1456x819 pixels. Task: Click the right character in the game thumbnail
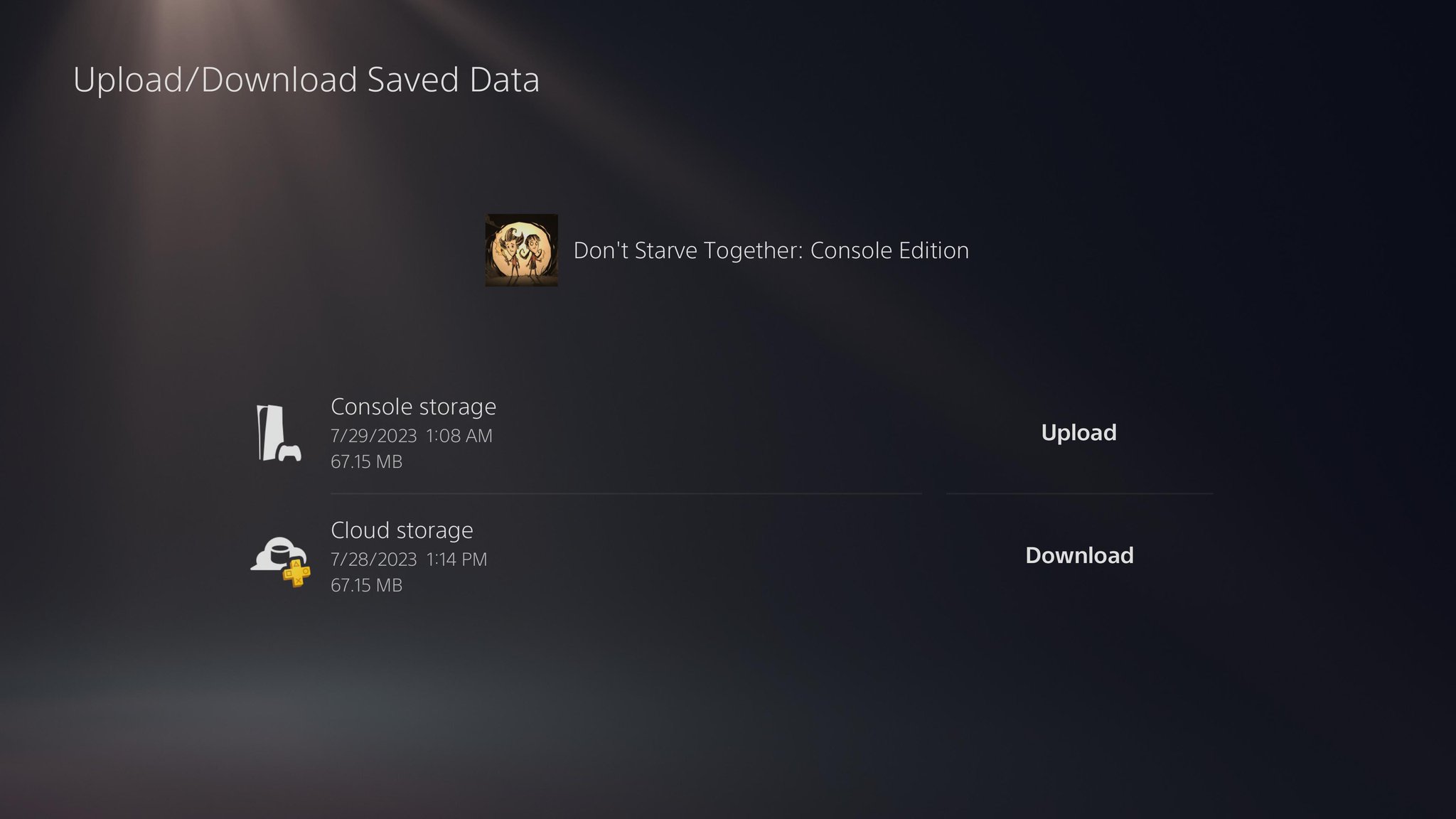coord(534,252)
